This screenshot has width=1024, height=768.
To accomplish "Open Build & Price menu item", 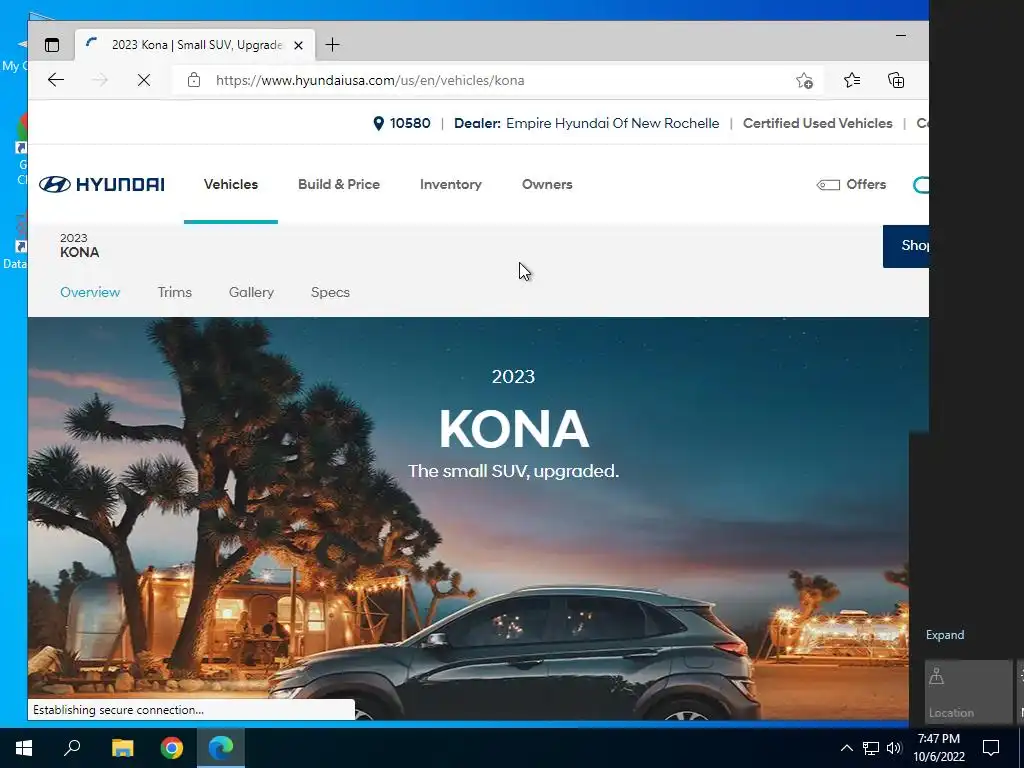I will click(x=339, y=184).
